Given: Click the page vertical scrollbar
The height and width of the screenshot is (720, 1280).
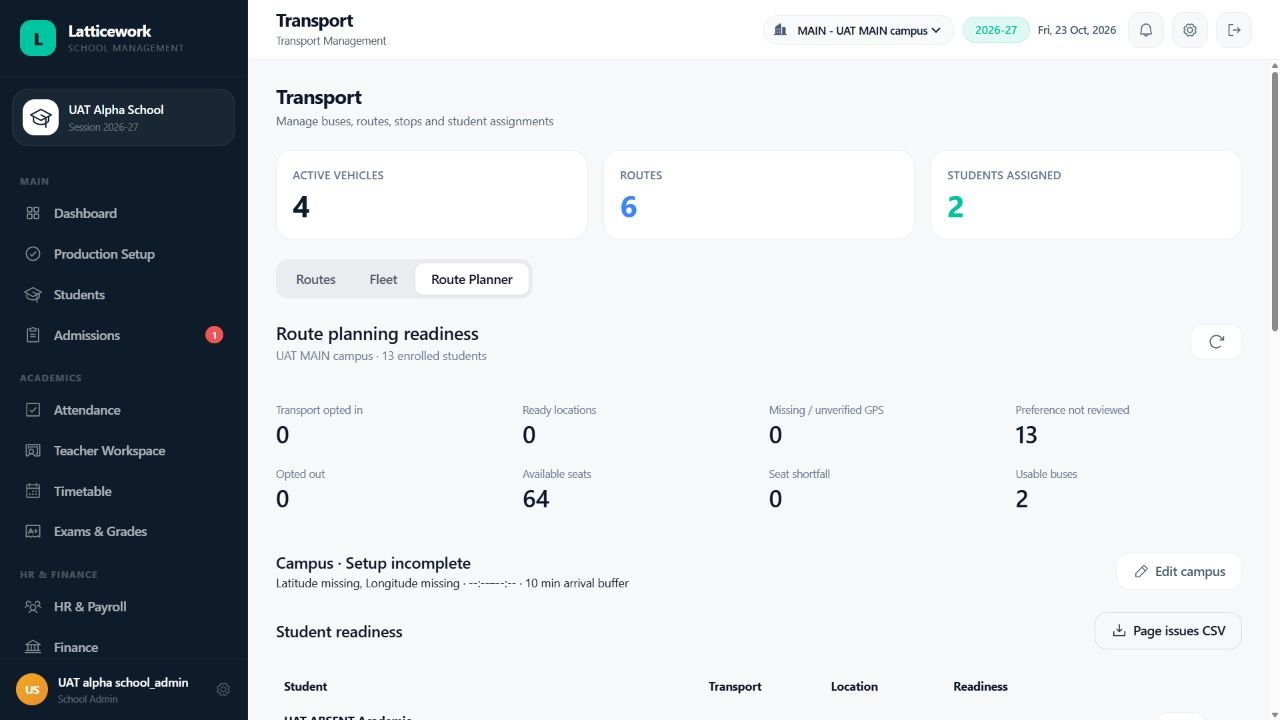Looking at the screenshot, I should [x=1274, y=200].
